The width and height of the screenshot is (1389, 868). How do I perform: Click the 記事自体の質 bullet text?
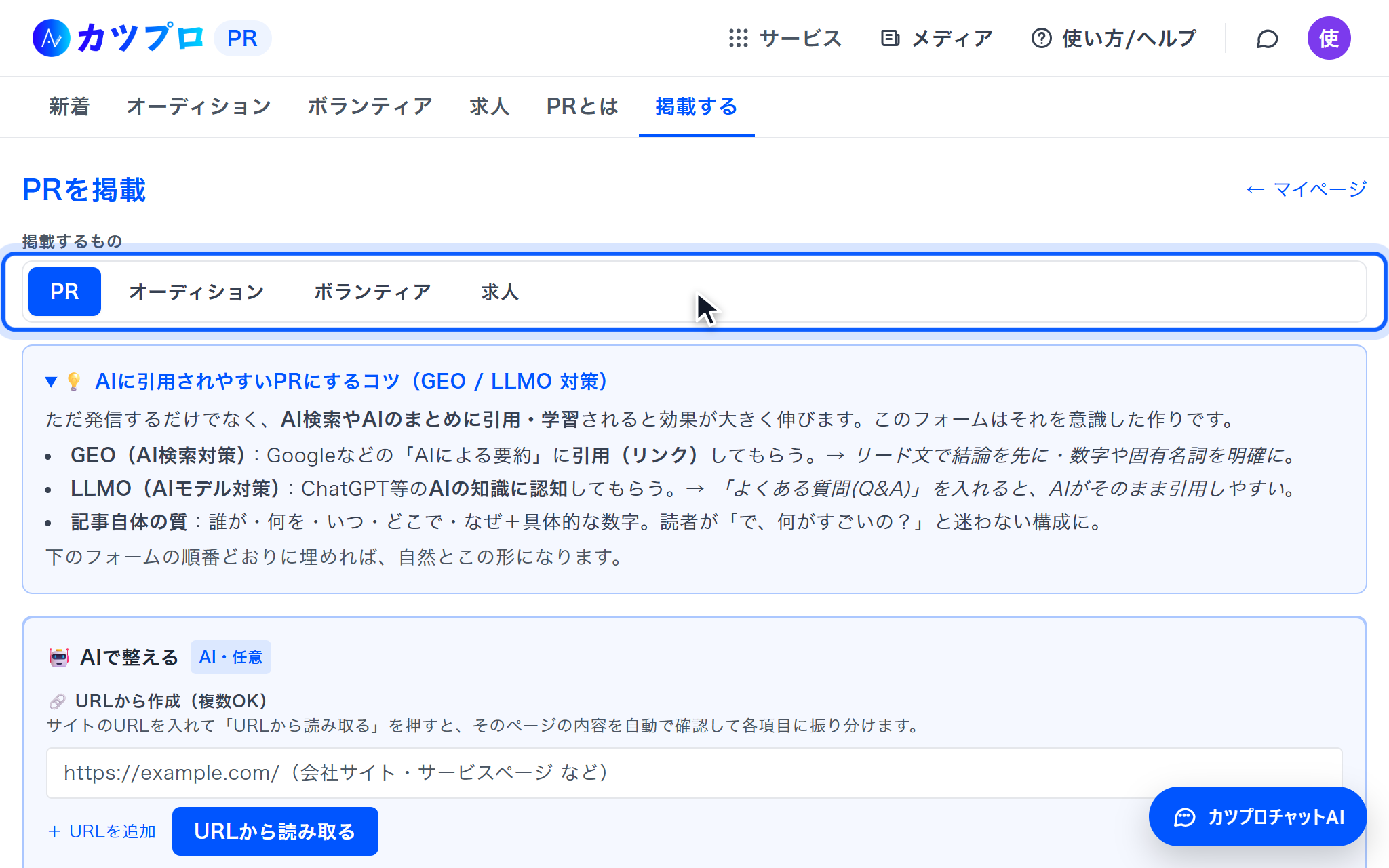pos(129,521)
